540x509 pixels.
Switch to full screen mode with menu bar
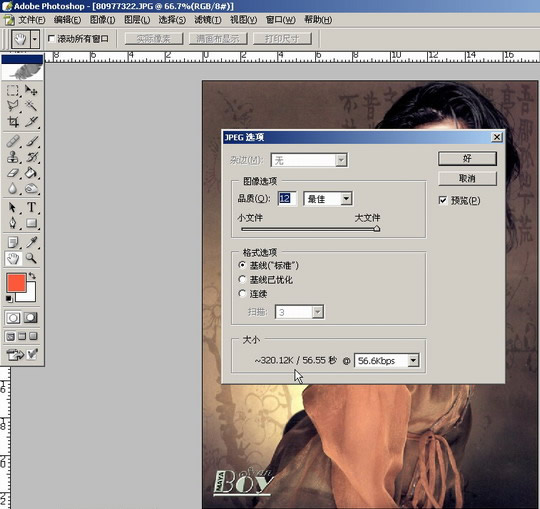pos(22,336)
